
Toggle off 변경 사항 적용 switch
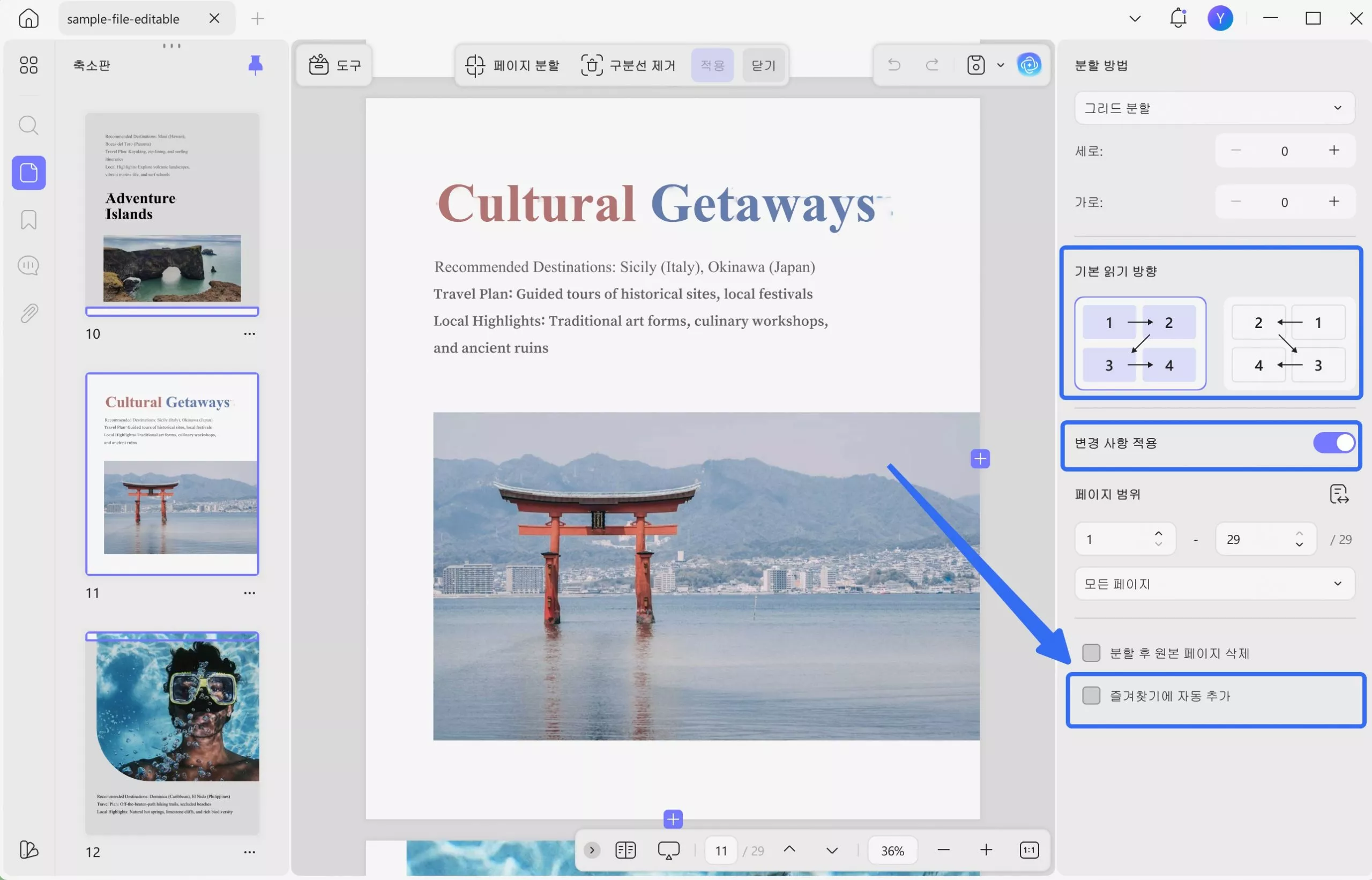point(1333,443)
